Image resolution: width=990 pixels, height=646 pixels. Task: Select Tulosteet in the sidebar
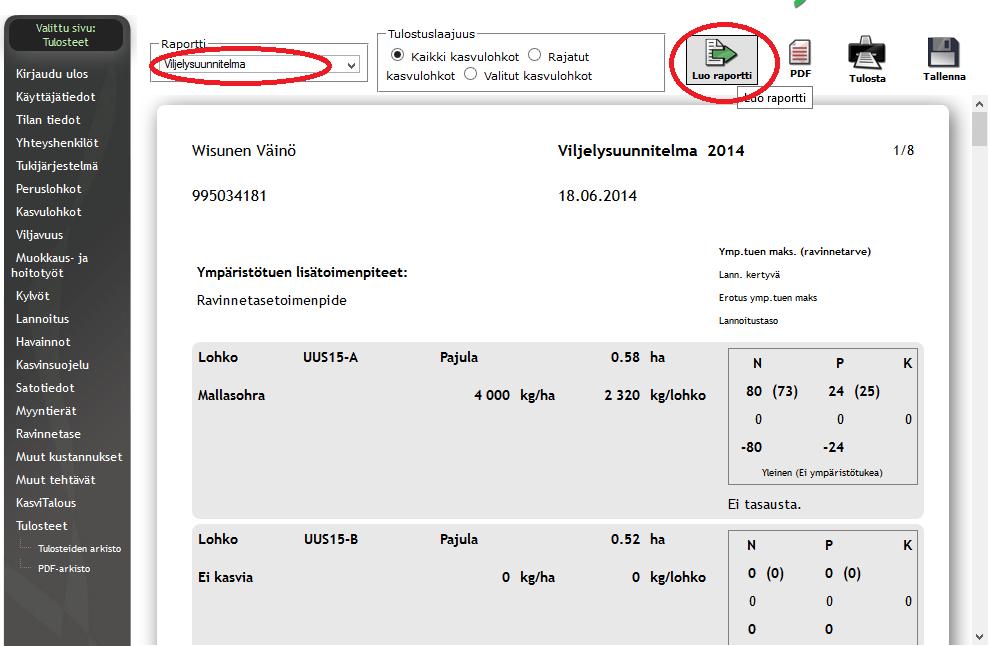[42, 526]
